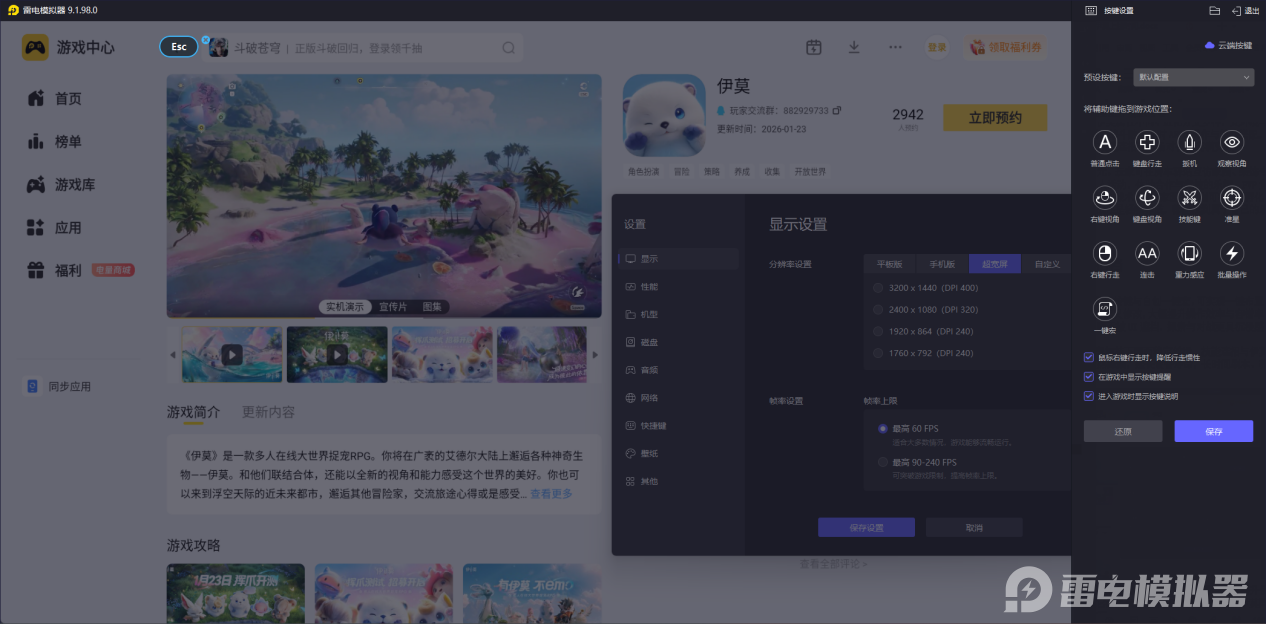
Task: Open the calendar check-in icon in top bar
Action: point(814,47)
